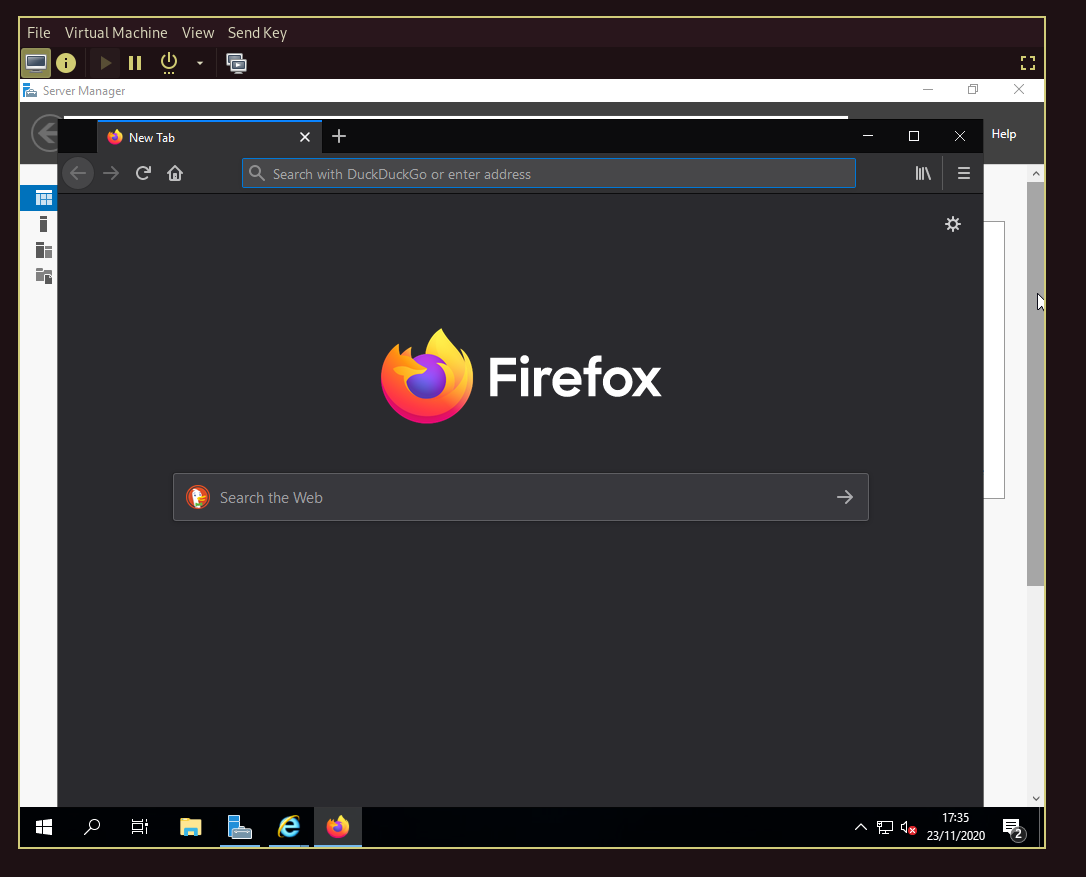Screen dimensions: 1086x877
Task: Reload the current Firefox page
Action: [x=143, y=173]
